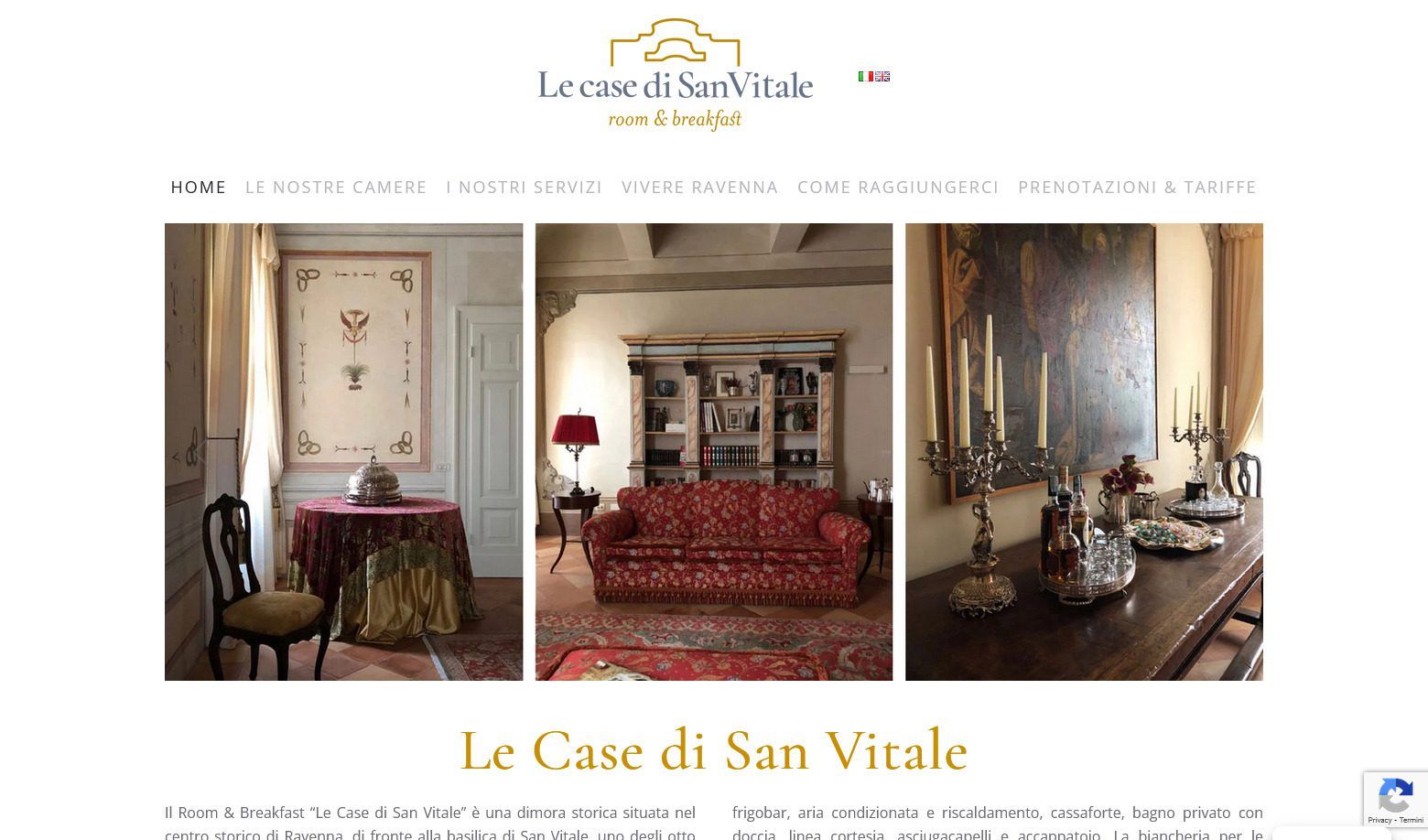Click the photo of the round draped table

click(x=344, y=452)
